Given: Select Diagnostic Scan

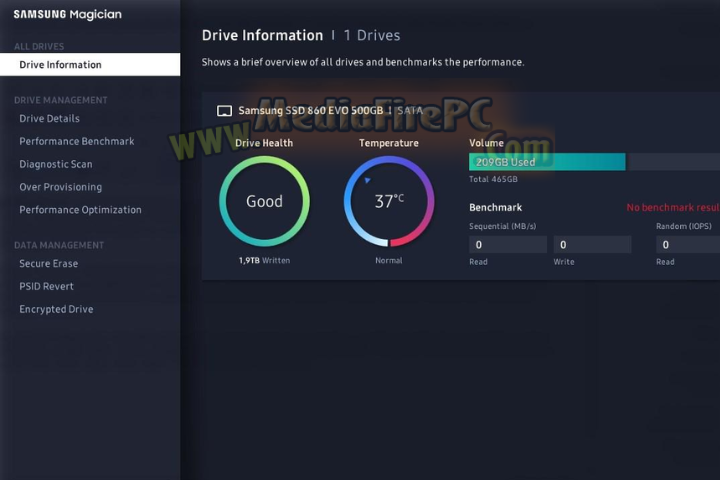Looking at the screenshot, I should [56, 164].
